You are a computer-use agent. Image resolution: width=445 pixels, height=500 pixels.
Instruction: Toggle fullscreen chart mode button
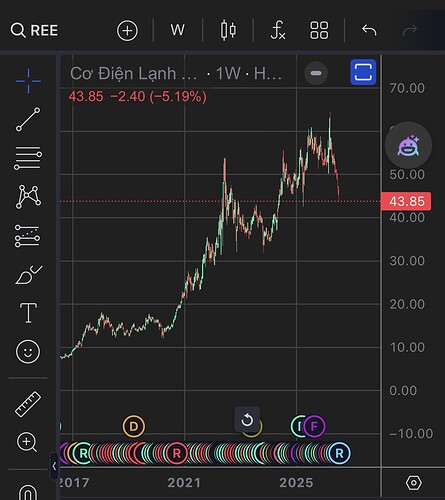click(363, 72)
